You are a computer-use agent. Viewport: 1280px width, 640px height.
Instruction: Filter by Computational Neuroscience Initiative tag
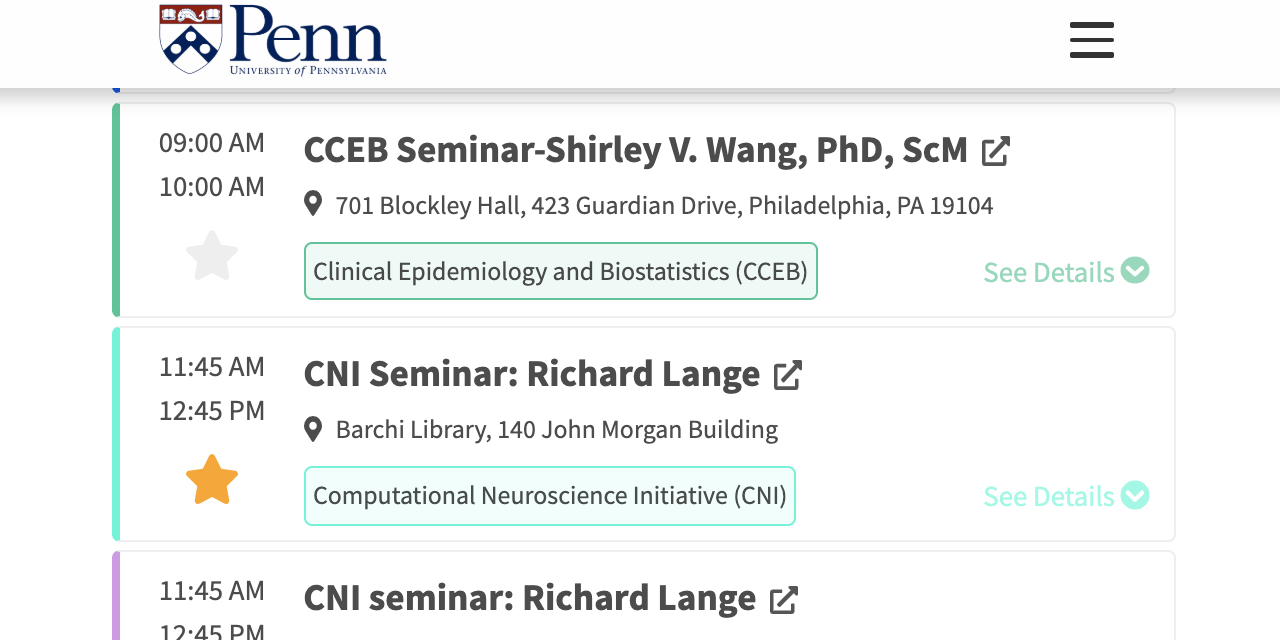549,496
